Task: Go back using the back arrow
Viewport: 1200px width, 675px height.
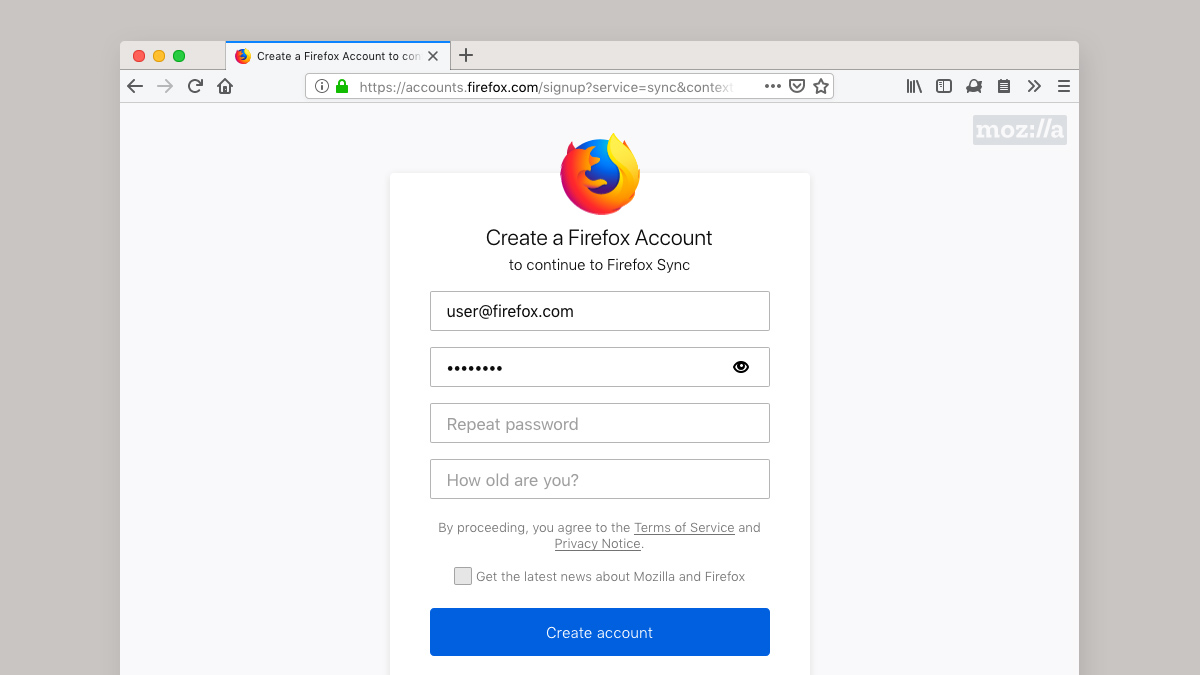Action: pos(135,87)
